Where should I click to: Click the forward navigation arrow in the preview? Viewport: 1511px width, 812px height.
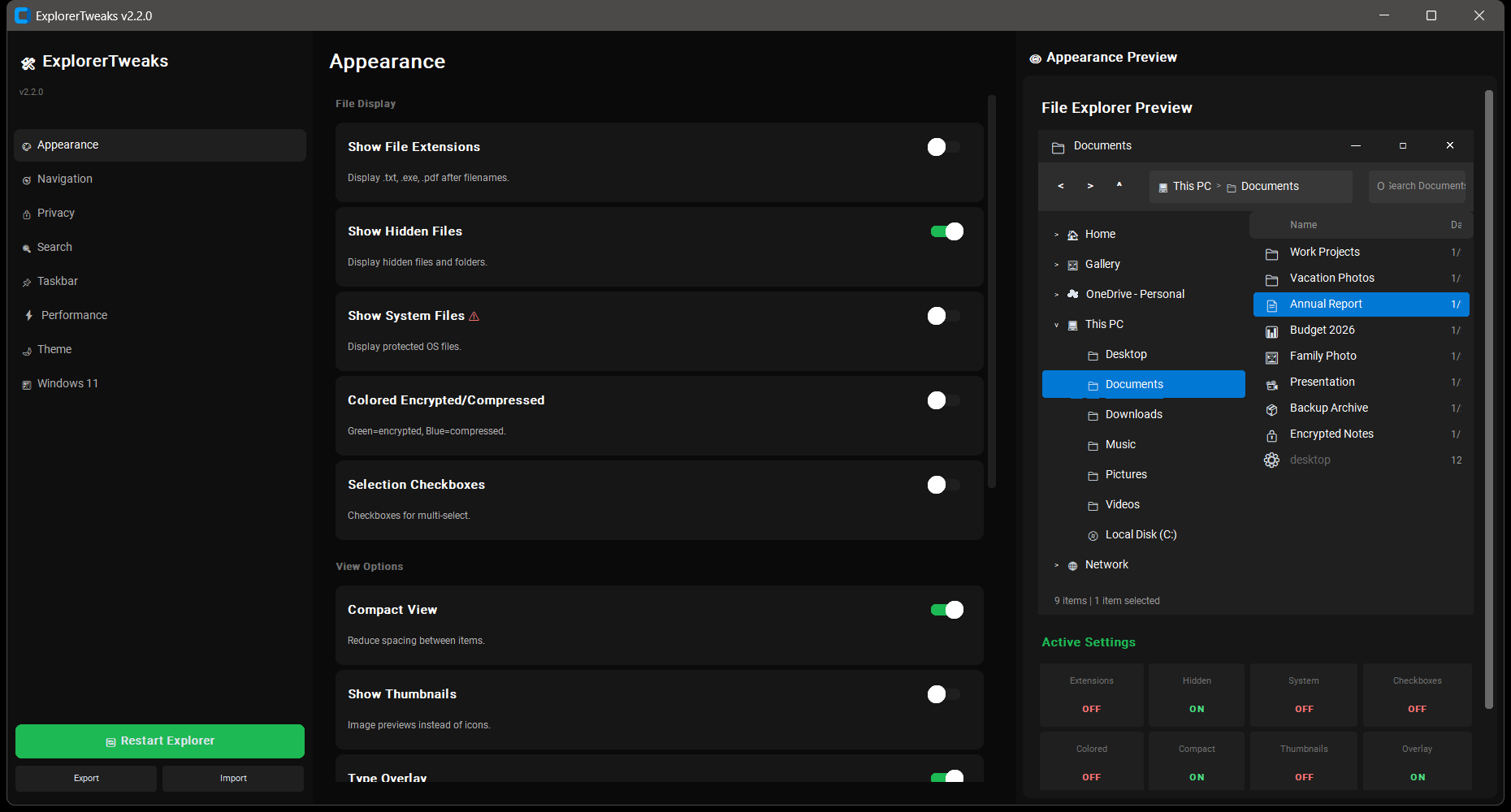click(1089, 186)
